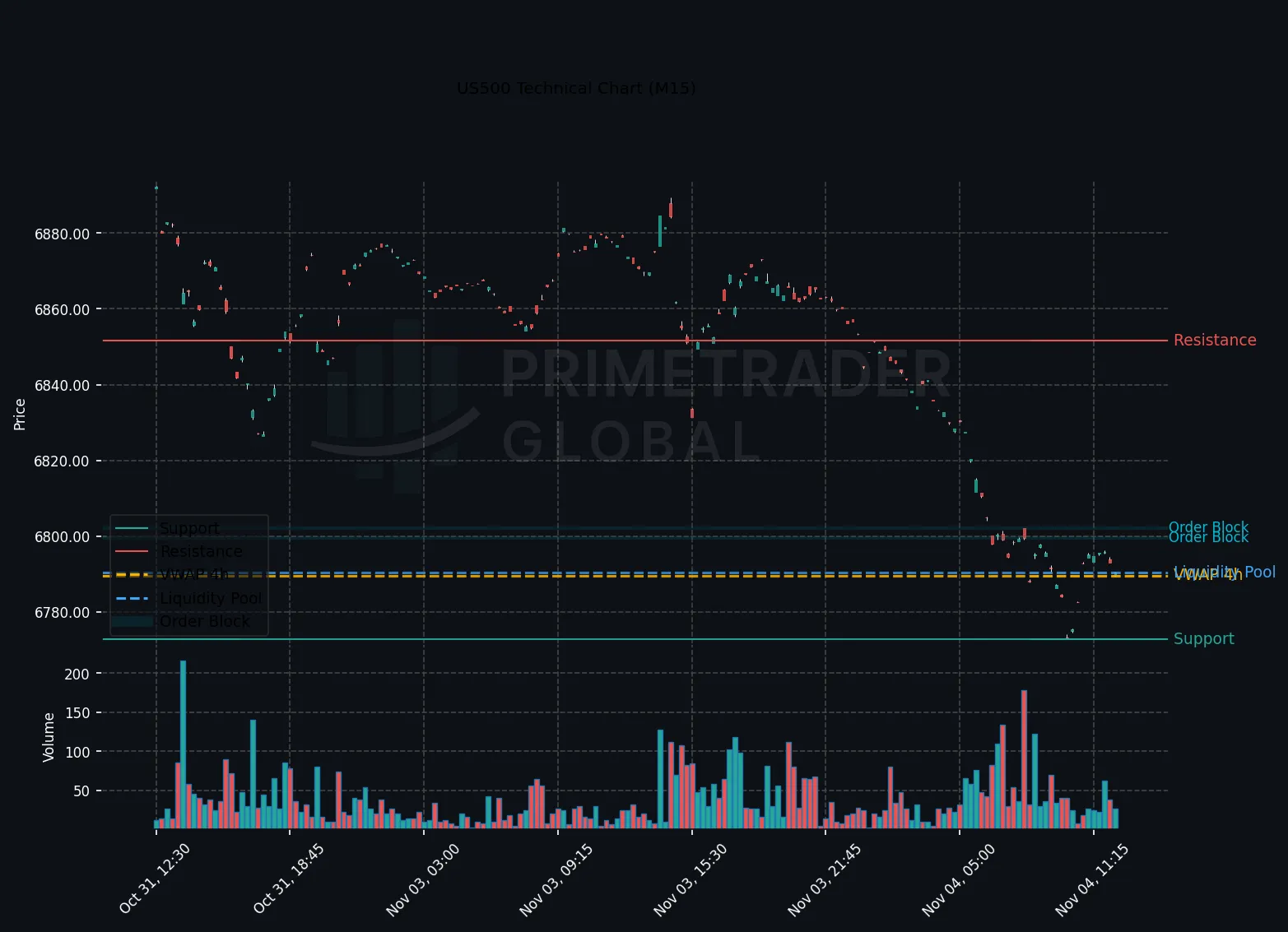Select the 200 volume axis label
This screenshot has height=932, width=1288.
pos(77,674)
